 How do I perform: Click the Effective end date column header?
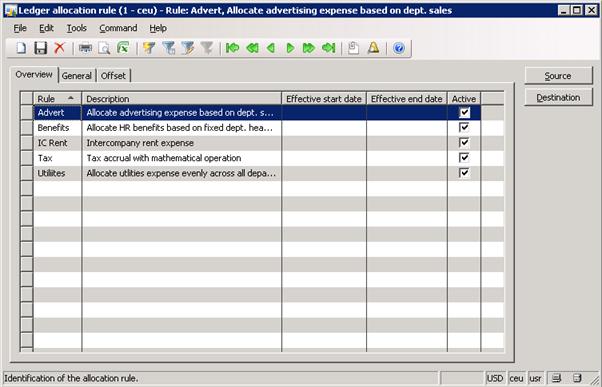coord(407,99)
